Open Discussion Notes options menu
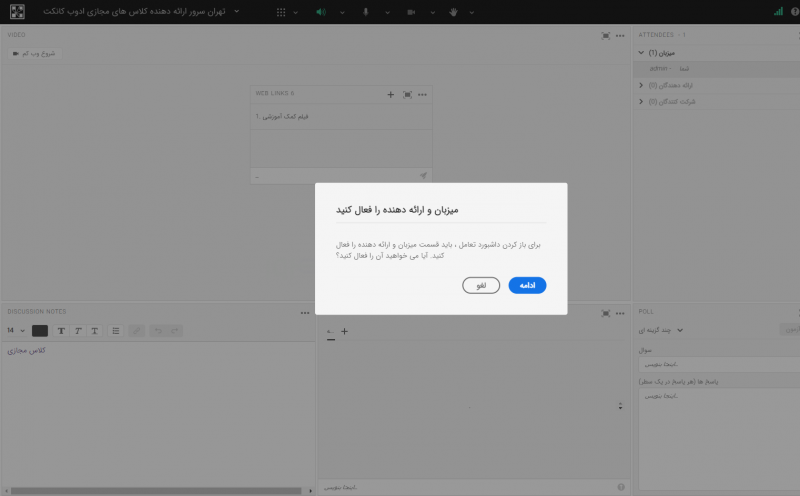 coord(305,313)
